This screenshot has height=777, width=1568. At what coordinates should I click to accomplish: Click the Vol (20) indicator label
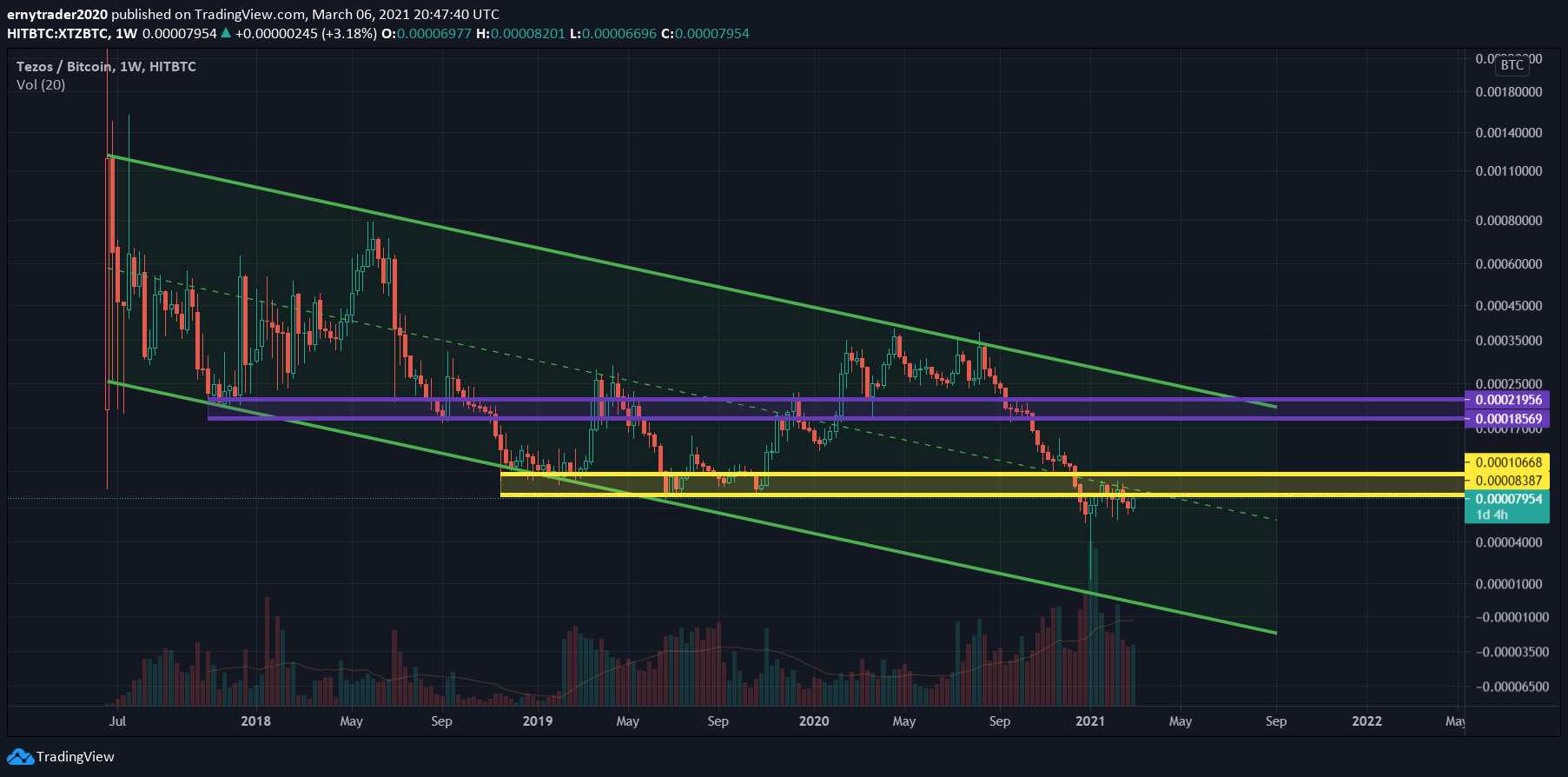tap(41, 84)
